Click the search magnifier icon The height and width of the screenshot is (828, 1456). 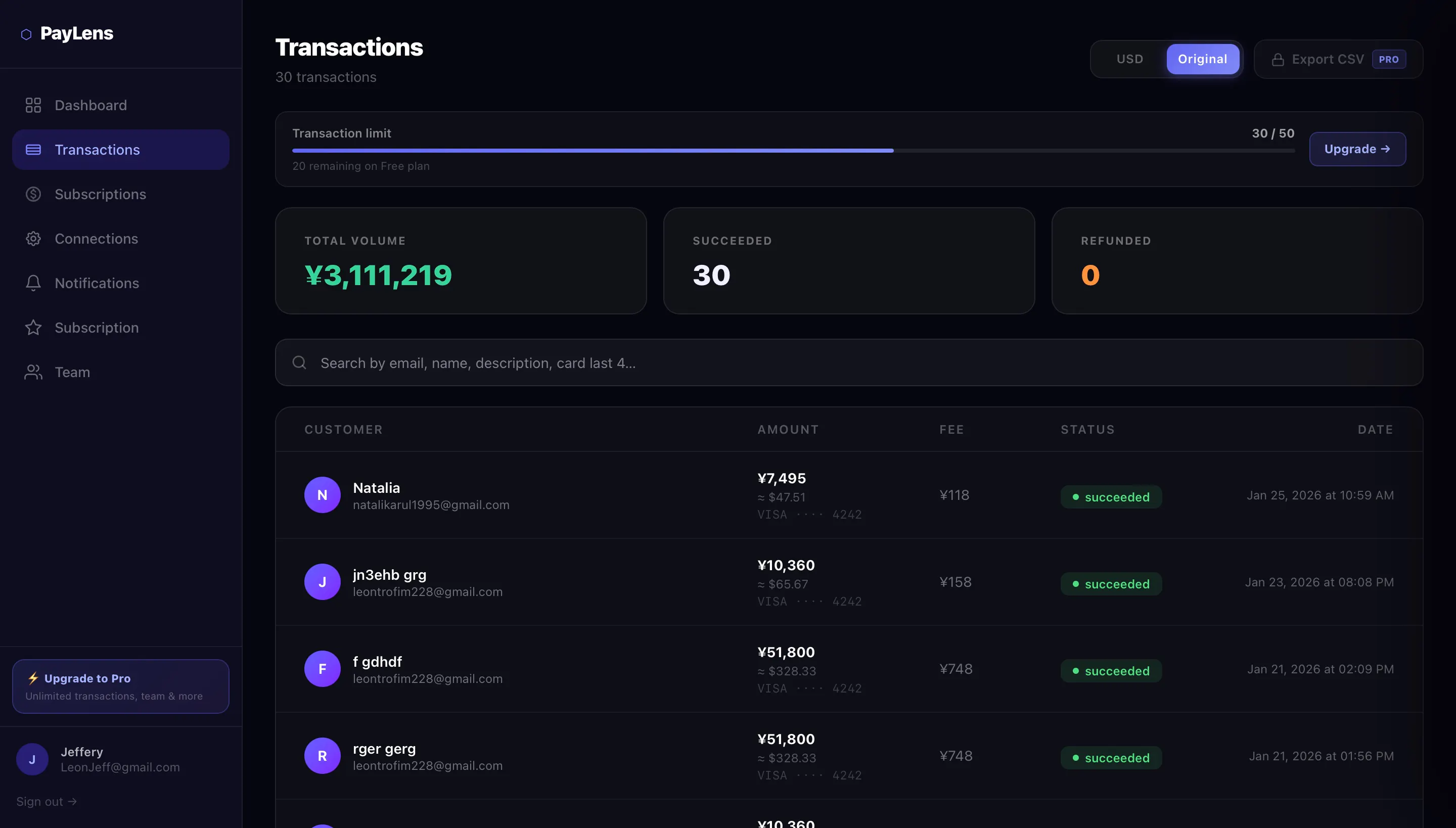tap(299, 363)
